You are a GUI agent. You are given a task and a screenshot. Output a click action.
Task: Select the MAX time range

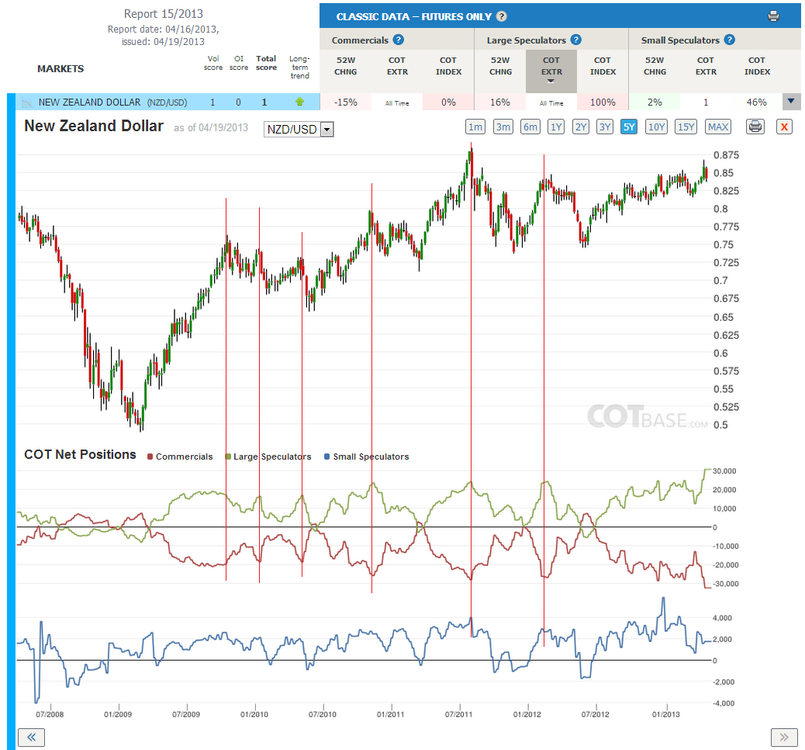[x=718, y=126]
